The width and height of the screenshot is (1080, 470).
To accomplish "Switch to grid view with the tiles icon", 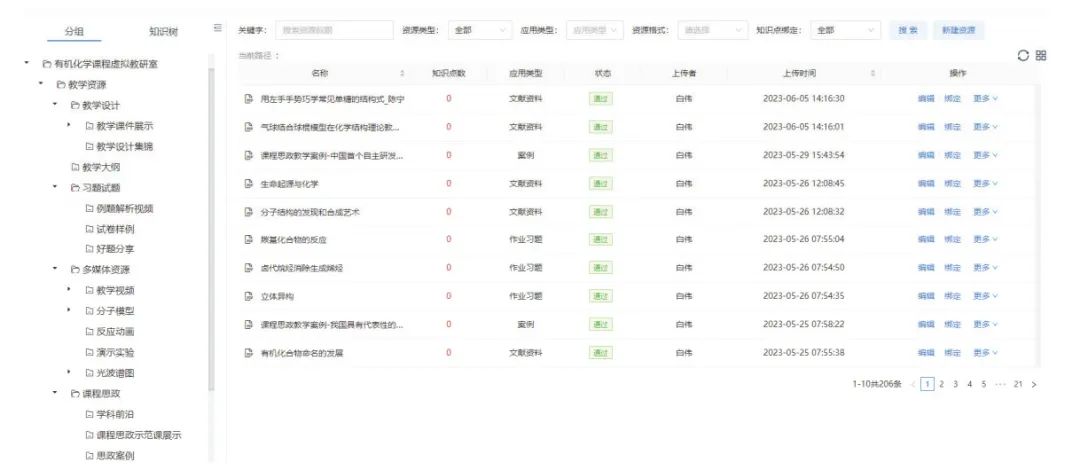I will [x=1041, y=56].
